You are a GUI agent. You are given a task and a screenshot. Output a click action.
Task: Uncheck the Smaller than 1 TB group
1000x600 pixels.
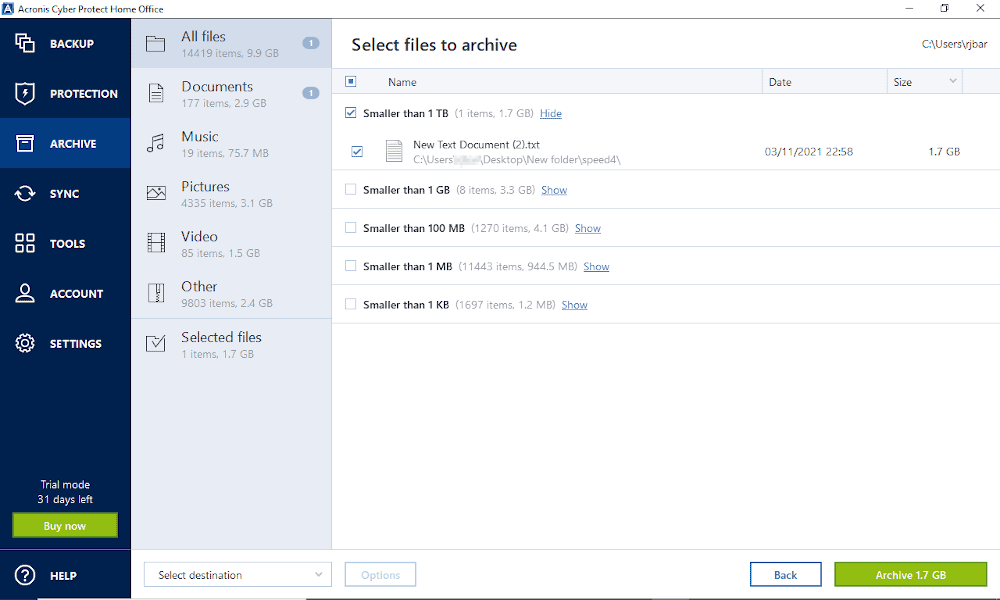pyautogui.click(x=351, y=113)
